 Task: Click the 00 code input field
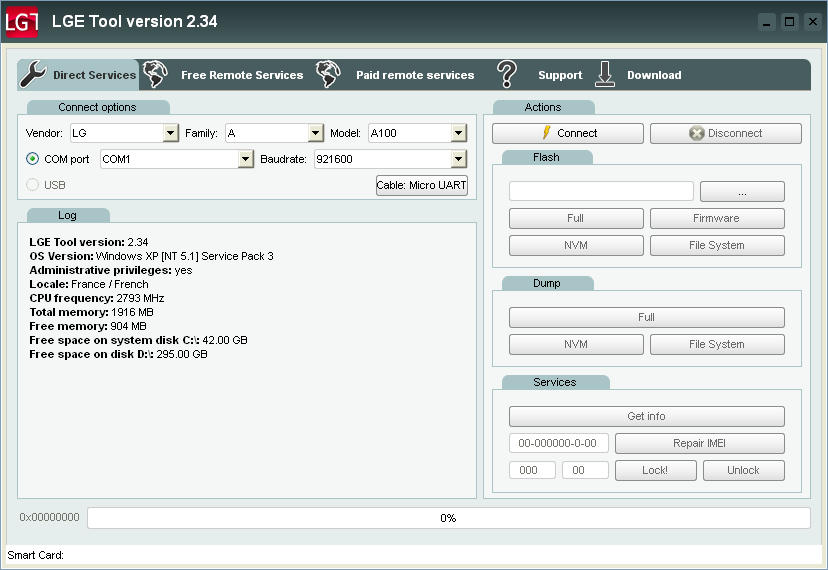[x=585, y=470]
